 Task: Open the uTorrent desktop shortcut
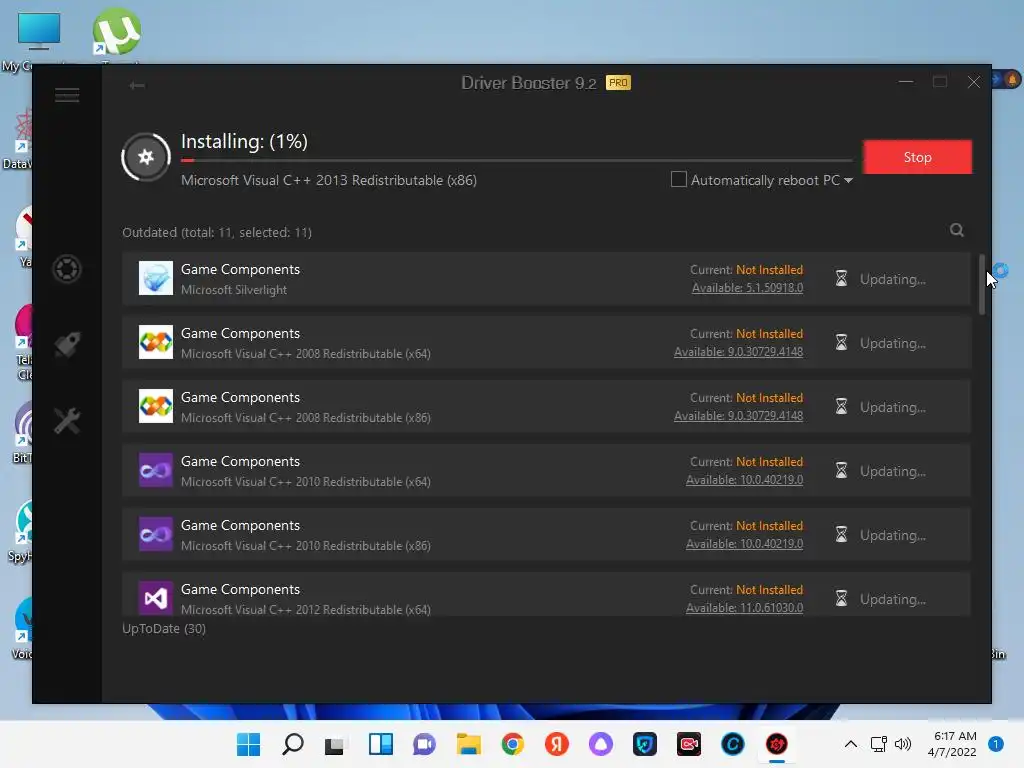(116, 31)
